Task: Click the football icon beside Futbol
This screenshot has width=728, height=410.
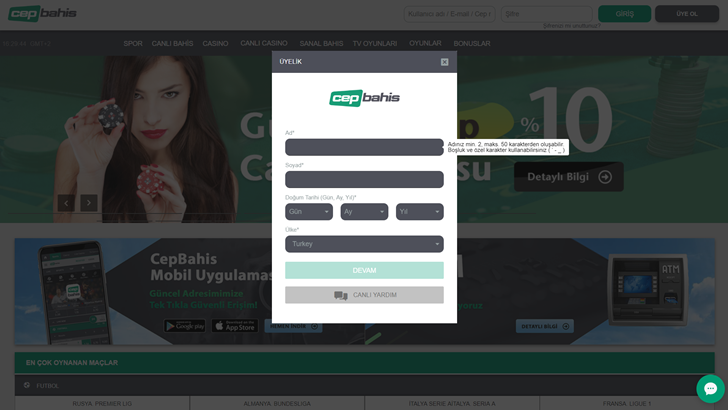Action: coord(27,385)
